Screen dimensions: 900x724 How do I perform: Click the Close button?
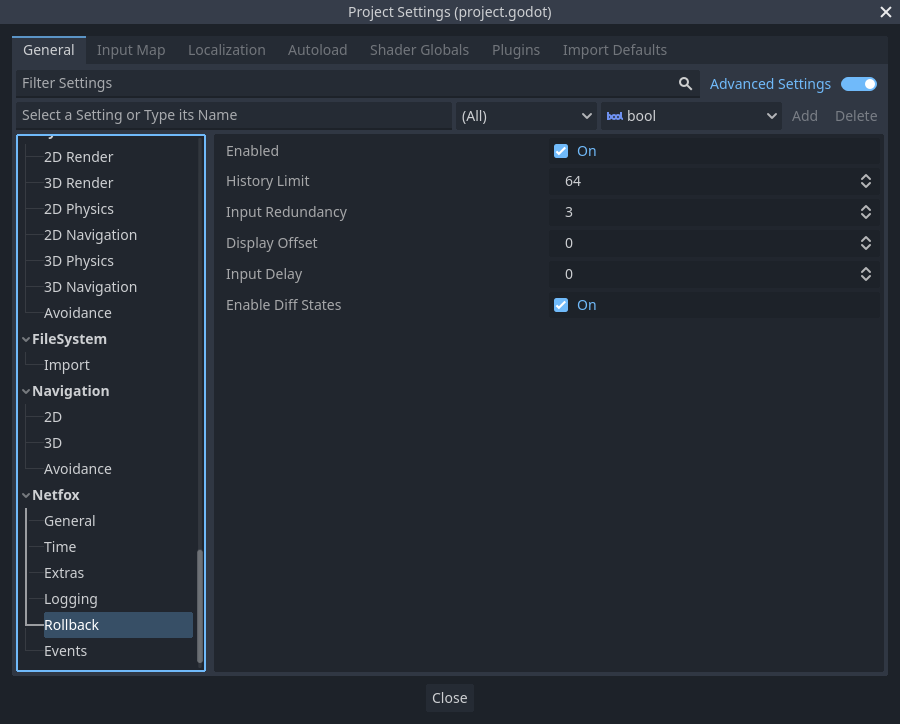coord(449,697)
